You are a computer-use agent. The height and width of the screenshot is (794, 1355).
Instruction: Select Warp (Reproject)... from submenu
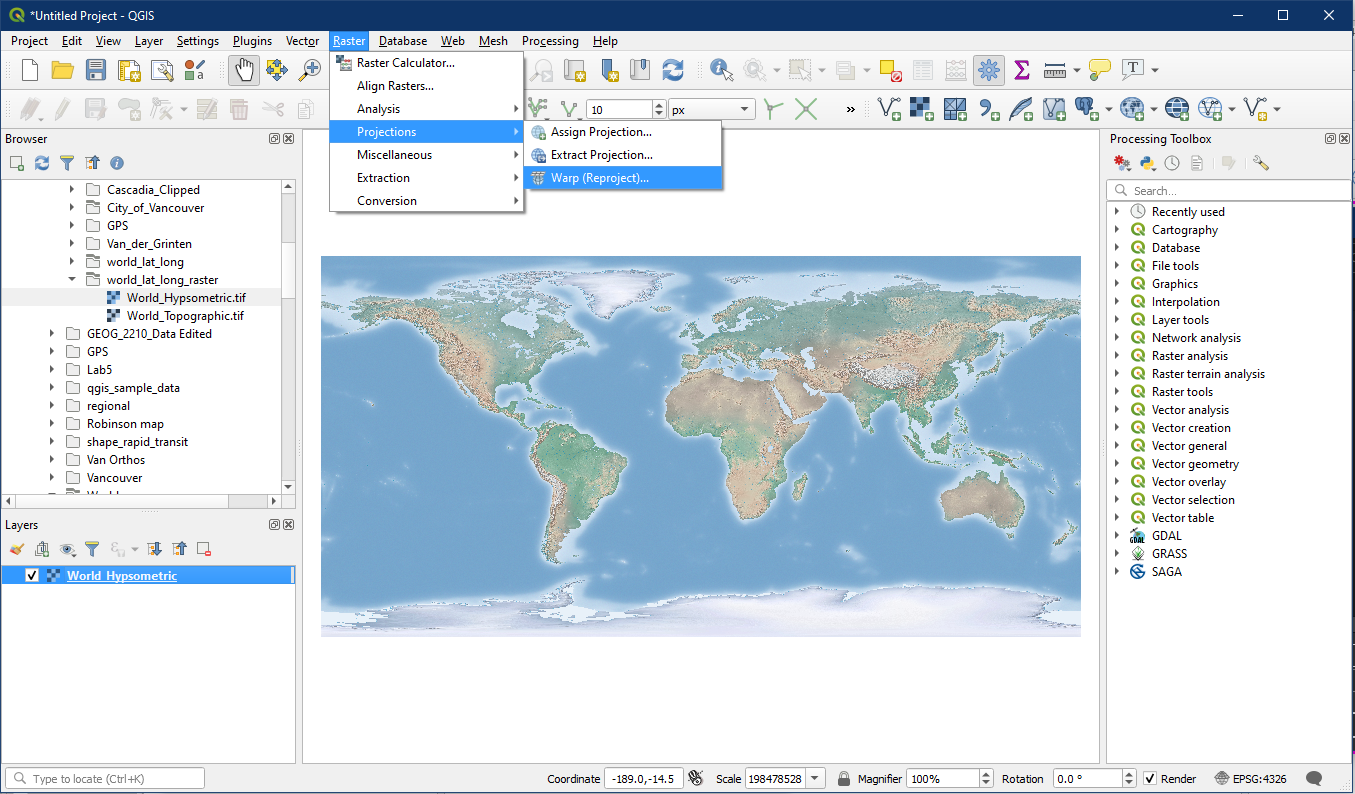599,178
